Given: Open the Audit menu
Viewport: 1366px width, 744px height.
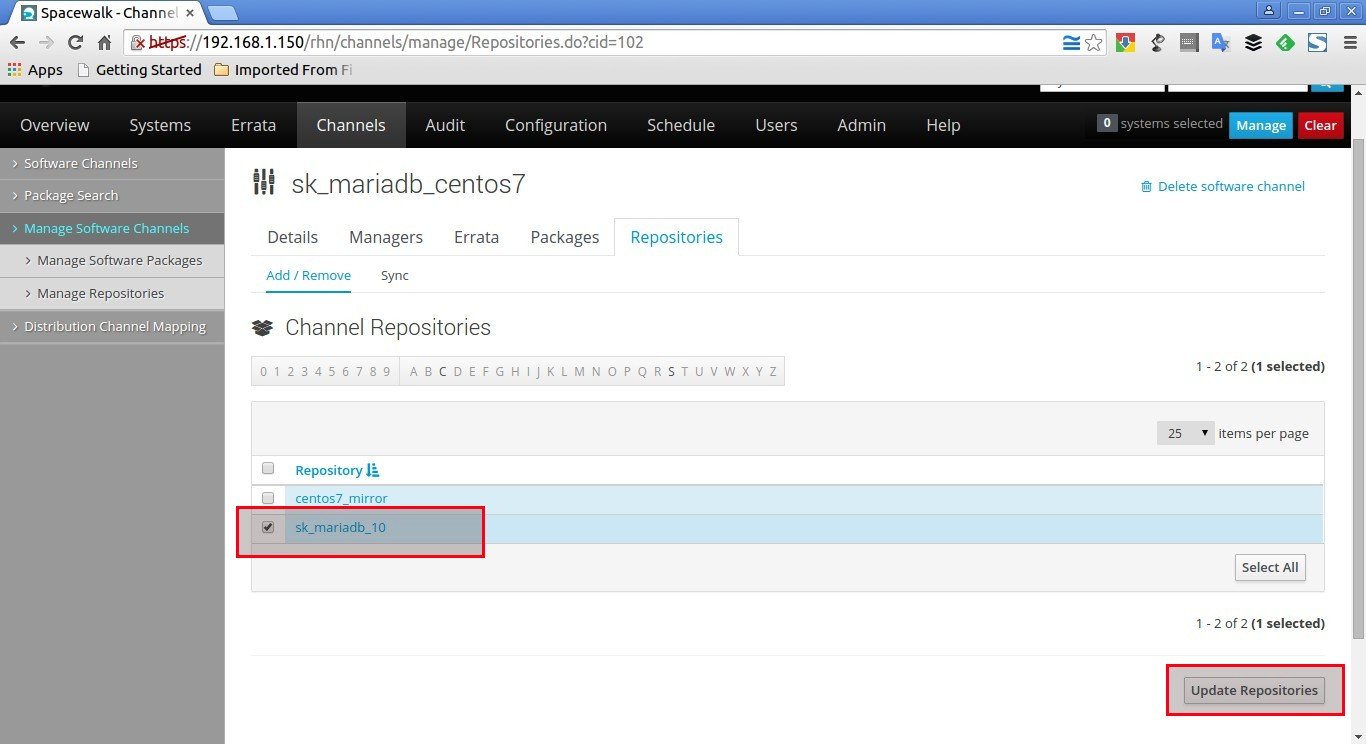Looking at the screenshot, I should [445, 125].
